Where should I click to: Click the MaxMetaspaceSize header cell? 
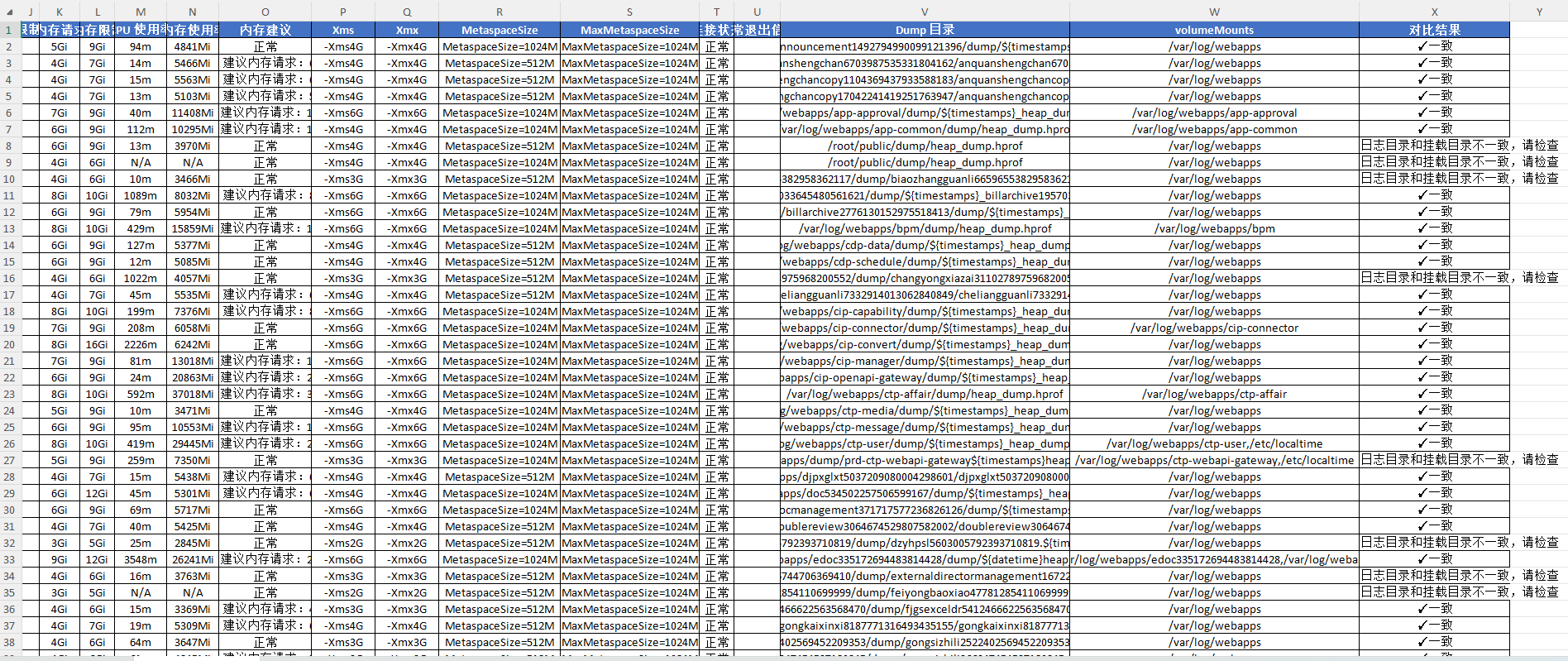tap(629, 30)
